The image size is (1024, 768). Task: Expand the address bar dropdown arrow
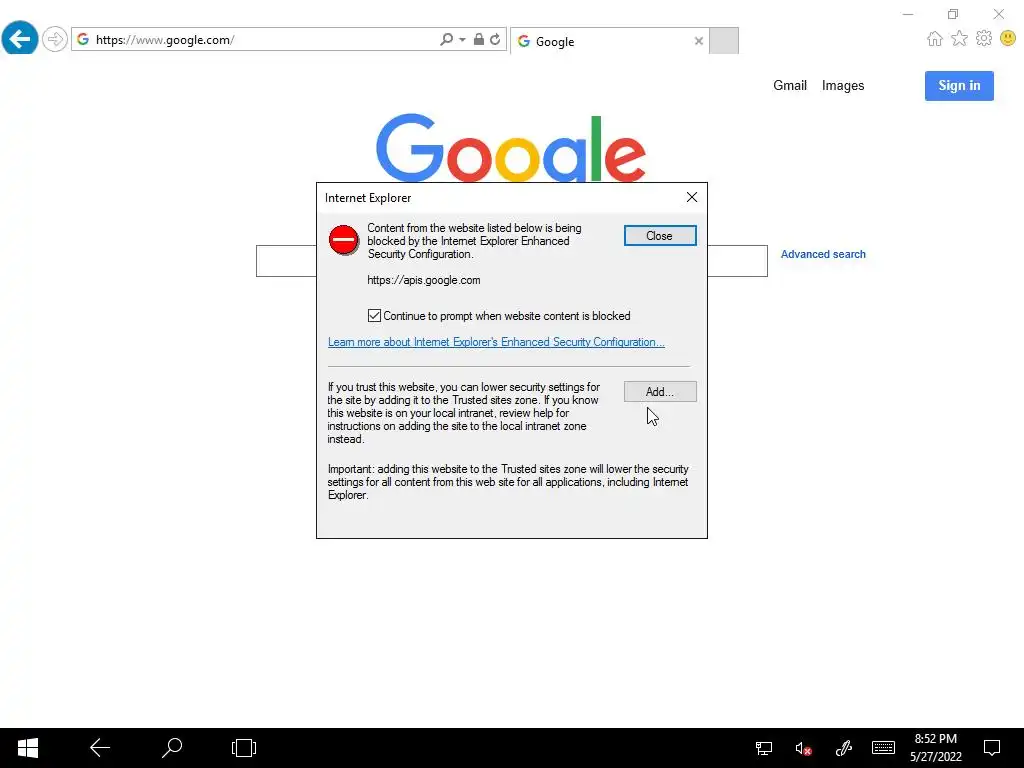tap(462, 39)
